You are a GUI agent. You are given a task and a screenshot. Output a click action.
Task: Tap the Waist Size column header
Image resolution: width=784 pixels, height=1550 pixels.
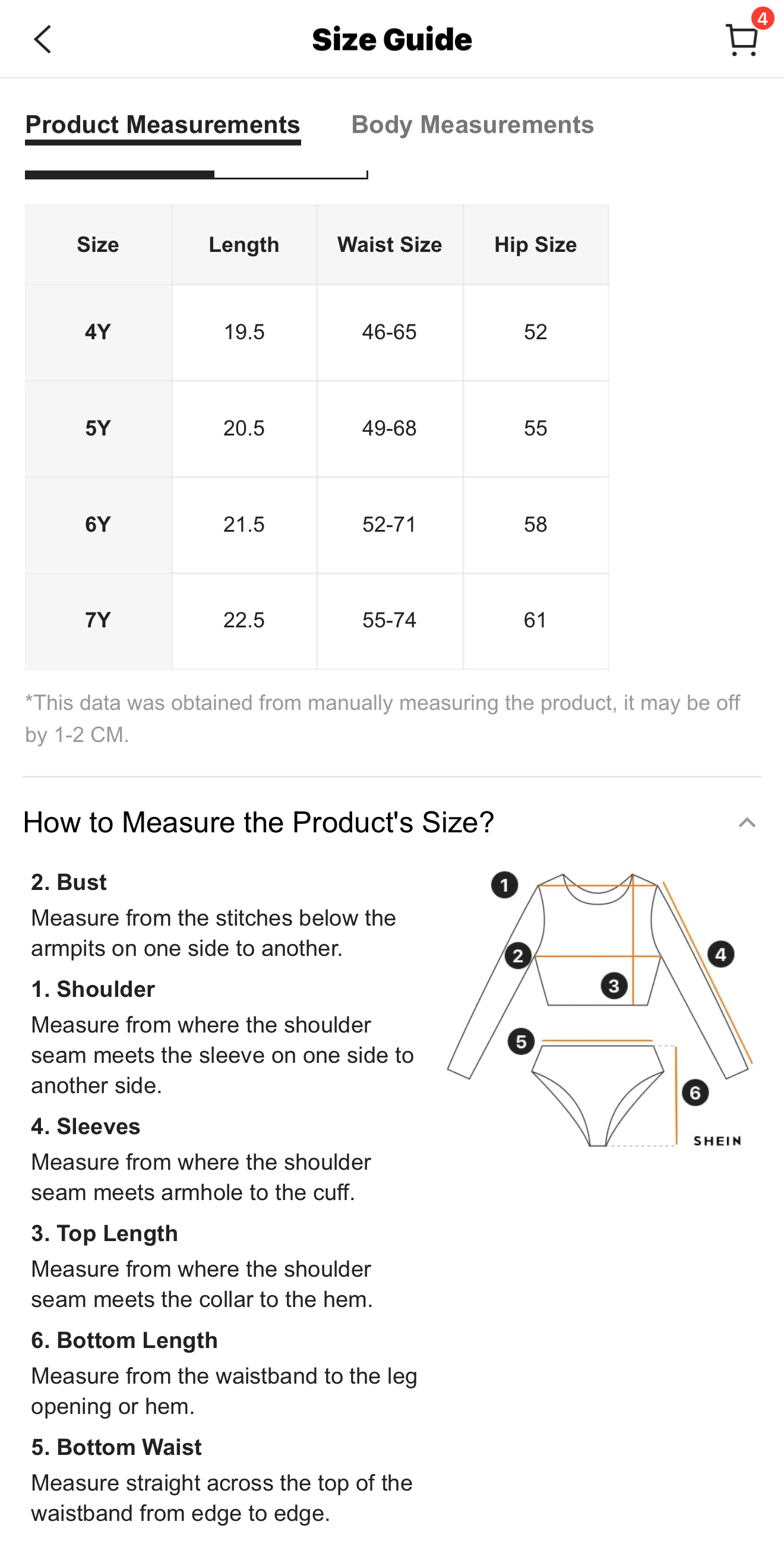pos(390,245)
